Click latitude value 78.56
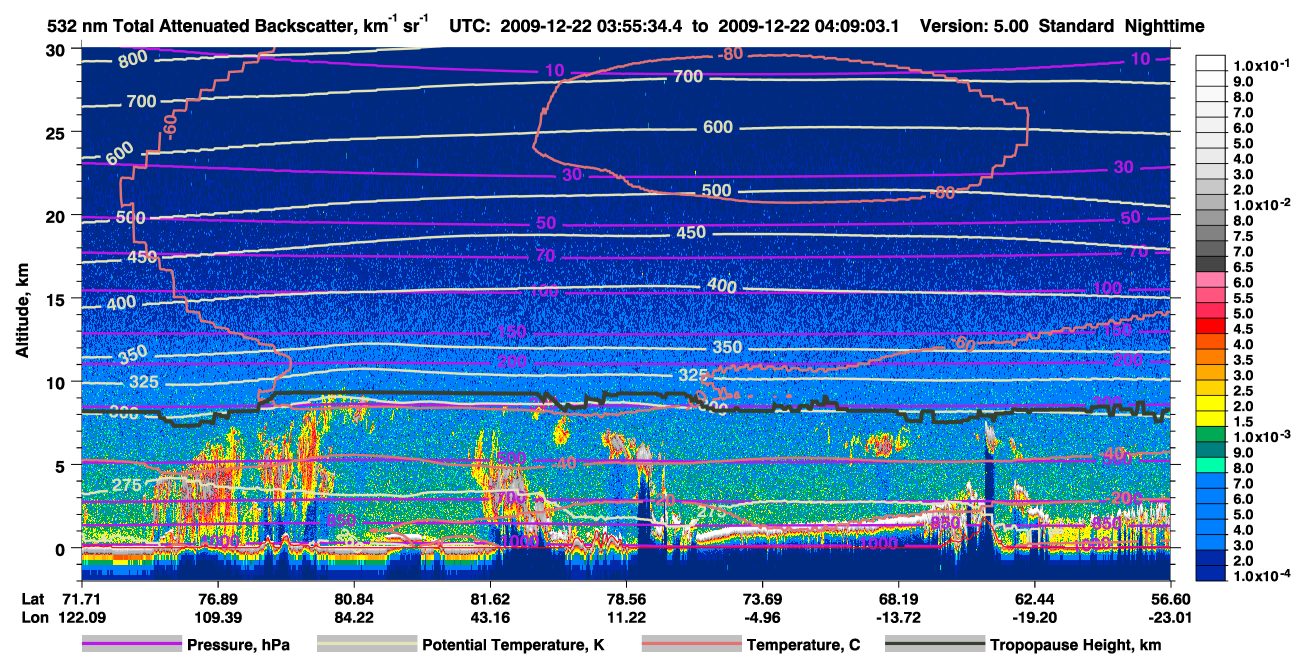Viewport: 1300px width, 667px height. click(x=626, y=597)
